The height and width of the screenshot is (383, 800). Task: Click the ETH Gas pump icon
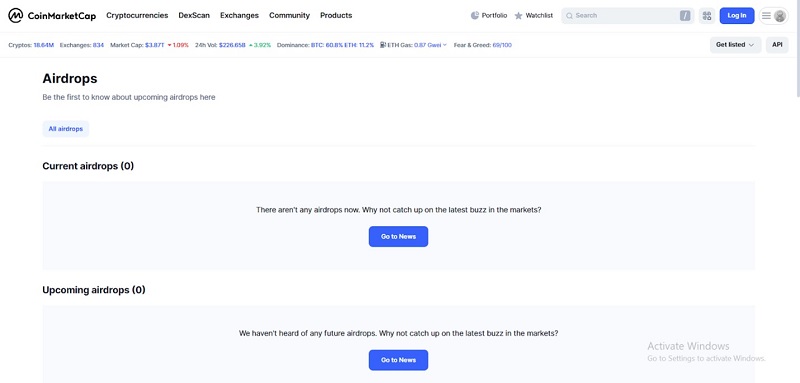[x=383, y=45]
